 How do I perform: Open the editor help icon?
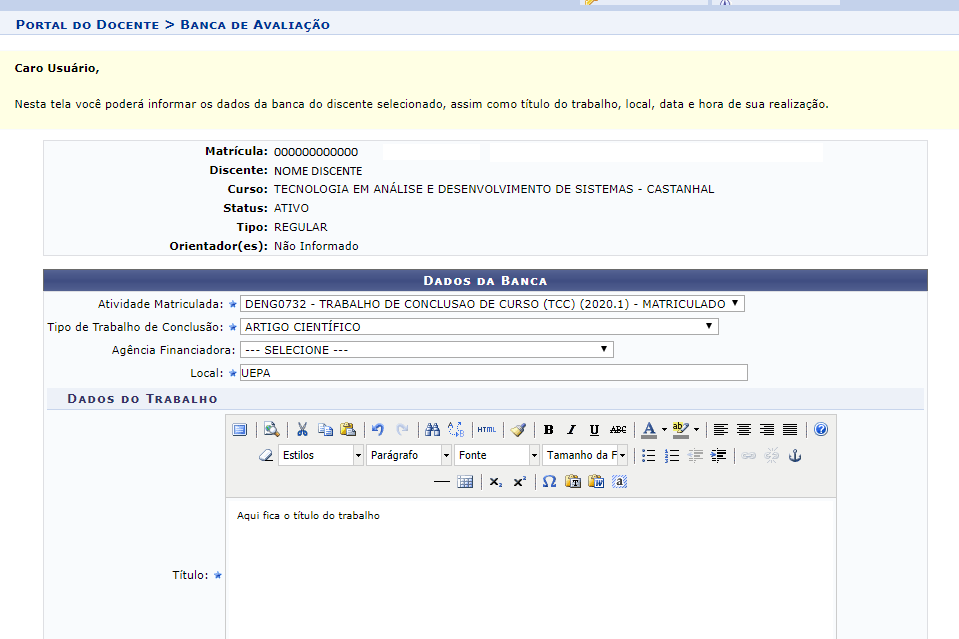[821, 430]
